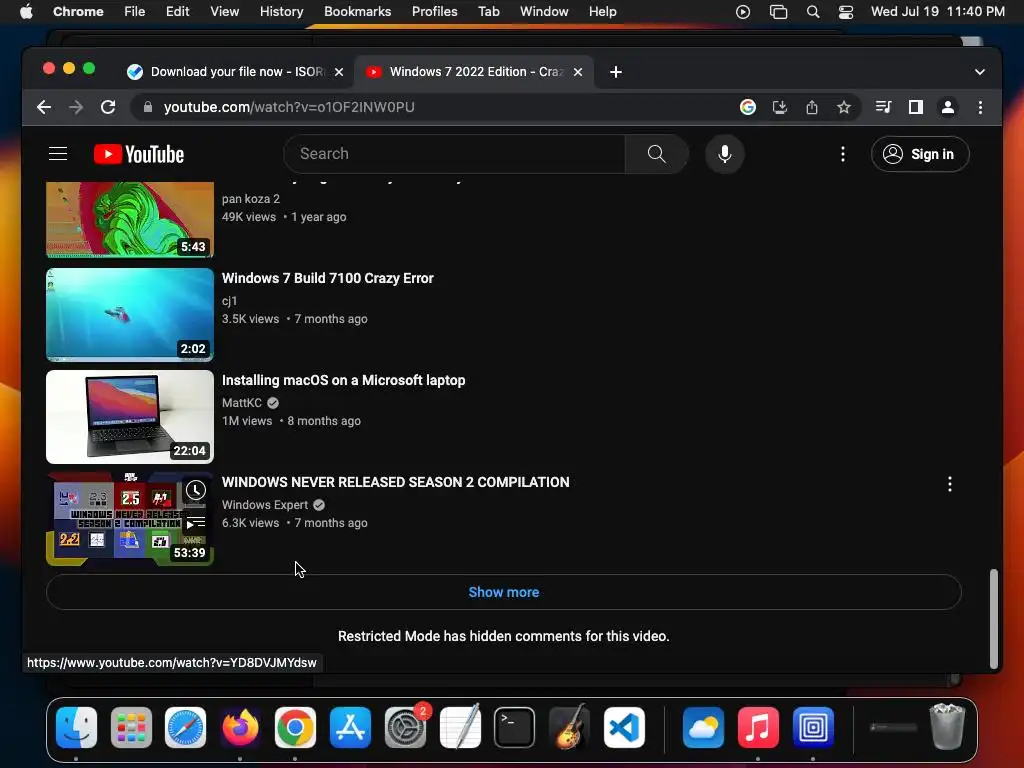
Task: Install page via the download-screen icon
Action: 780,107
